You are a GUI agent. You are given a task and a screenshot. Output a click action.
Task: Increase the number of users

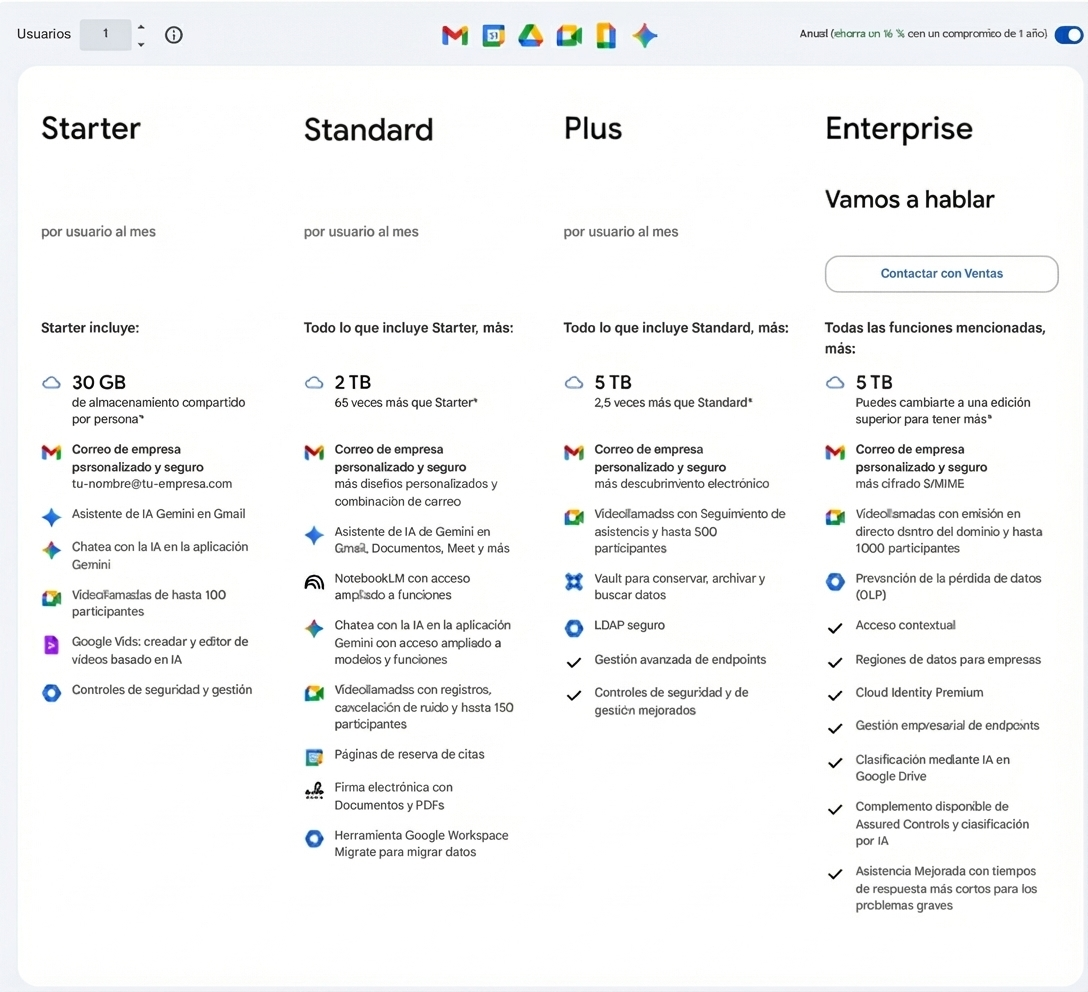coord(141,27)
